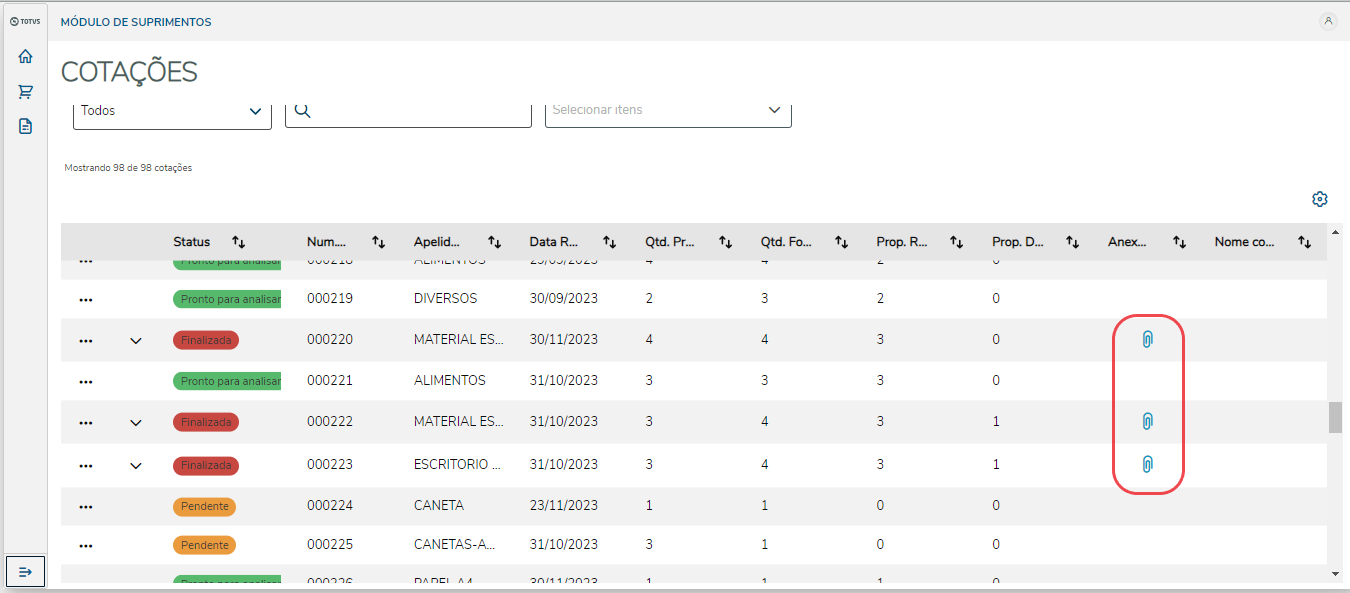This screenshot has width=1350, height=593.
Task: Open the home icon in sidebar
Action: pyautogui.click(x=26, y=57)
